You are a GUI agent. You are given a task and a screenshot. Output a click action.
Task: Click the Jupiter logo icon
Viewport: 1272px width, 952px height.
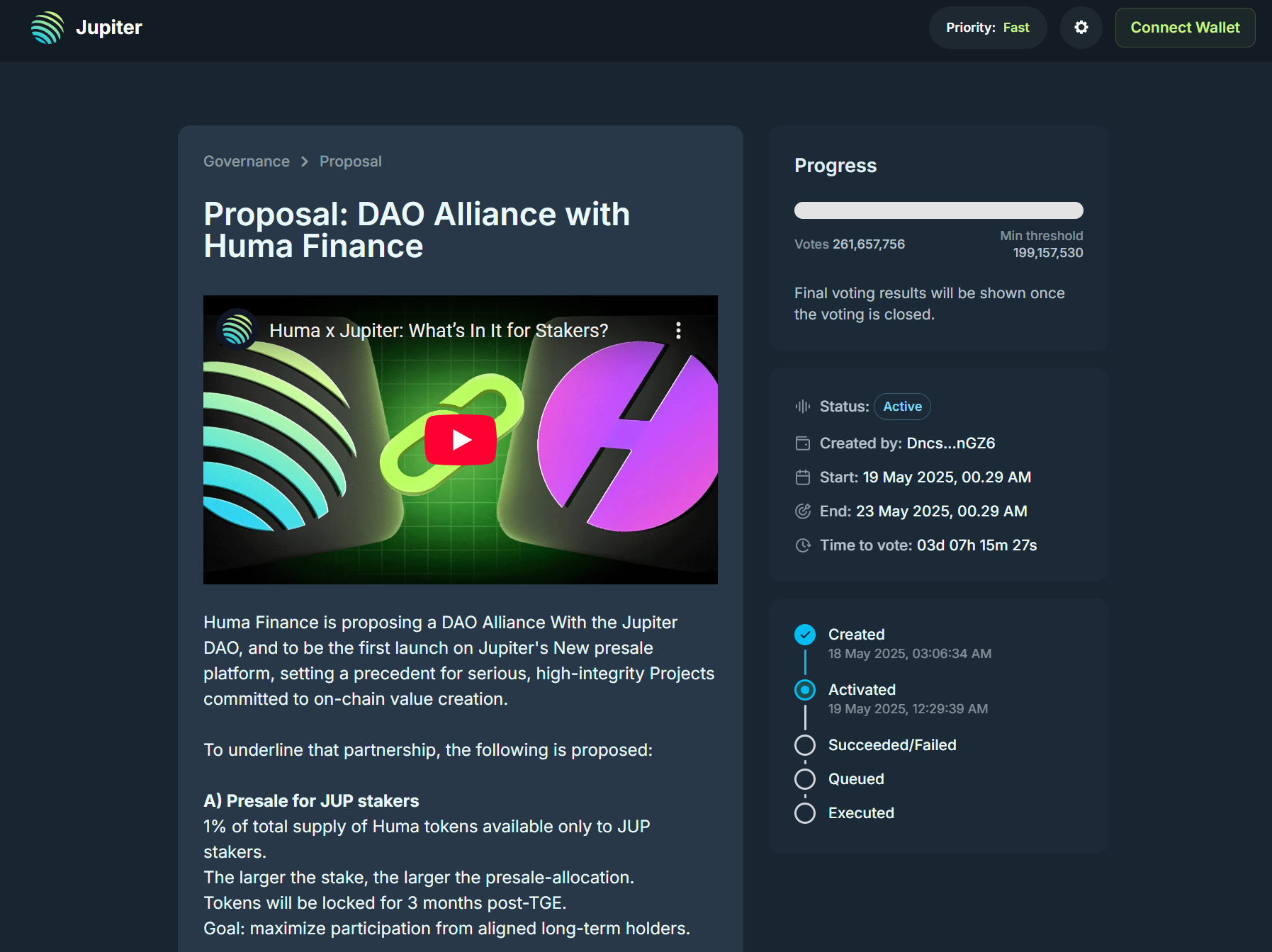(47, 28)
